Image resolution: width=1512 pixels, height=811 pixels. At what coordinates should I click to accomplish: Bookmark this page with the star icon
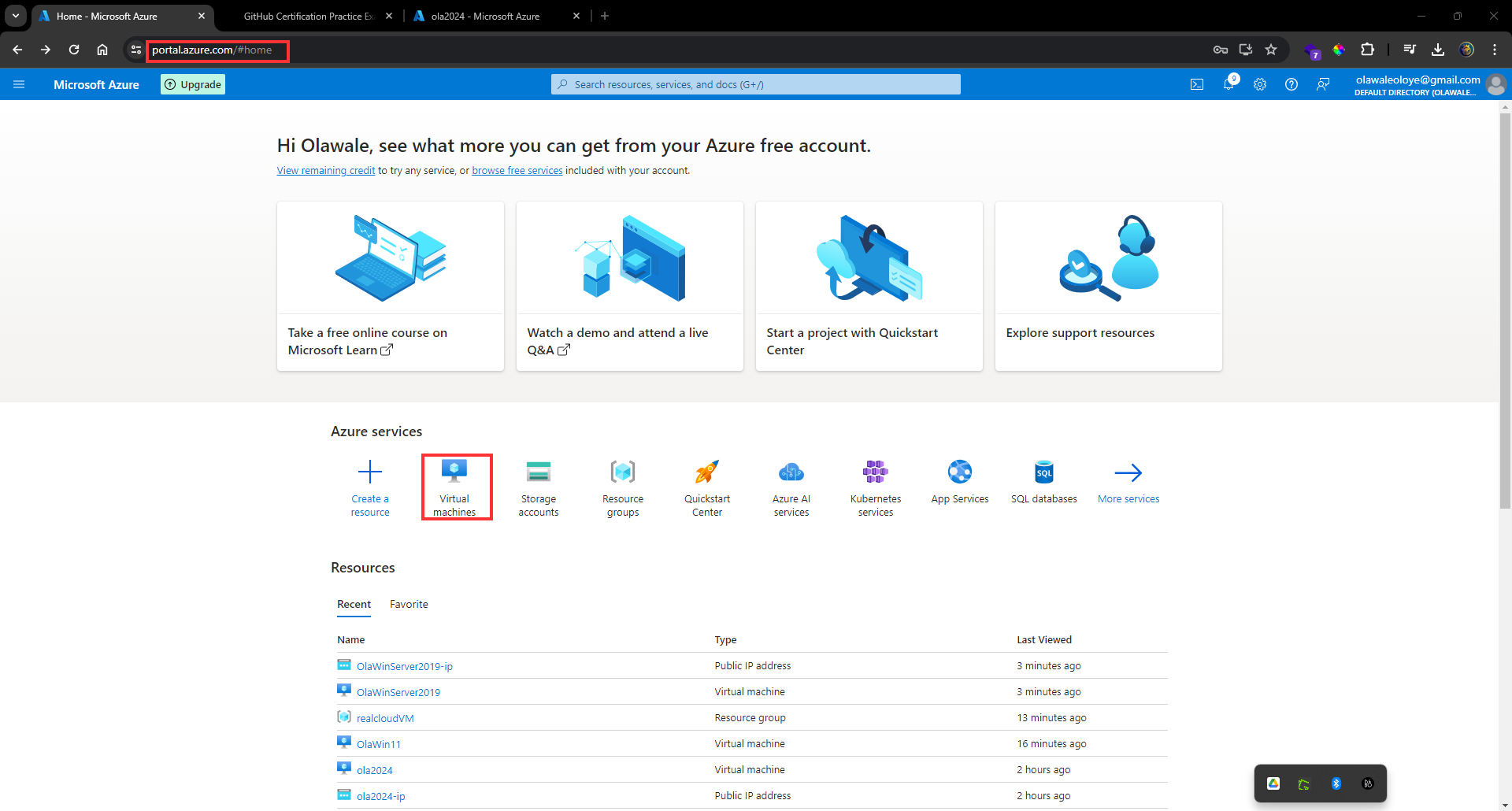pyautogui.click(x=1271, y=50)
